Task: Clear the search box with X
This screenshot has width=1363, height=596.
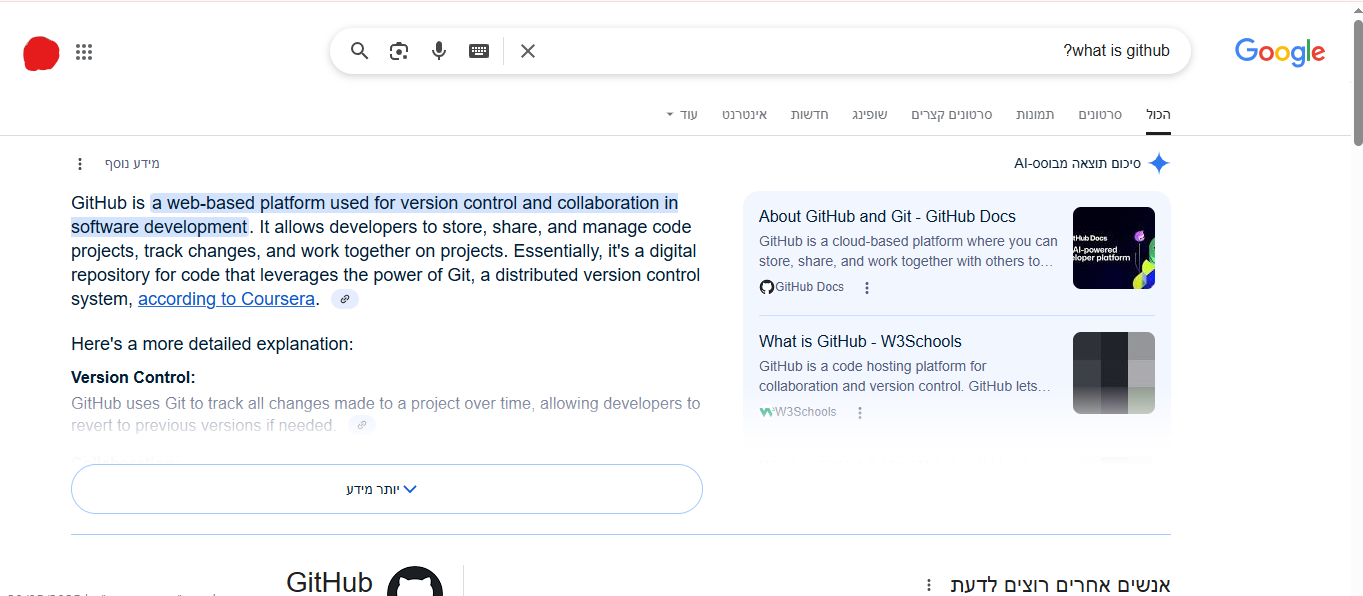Action: [528, 51]
